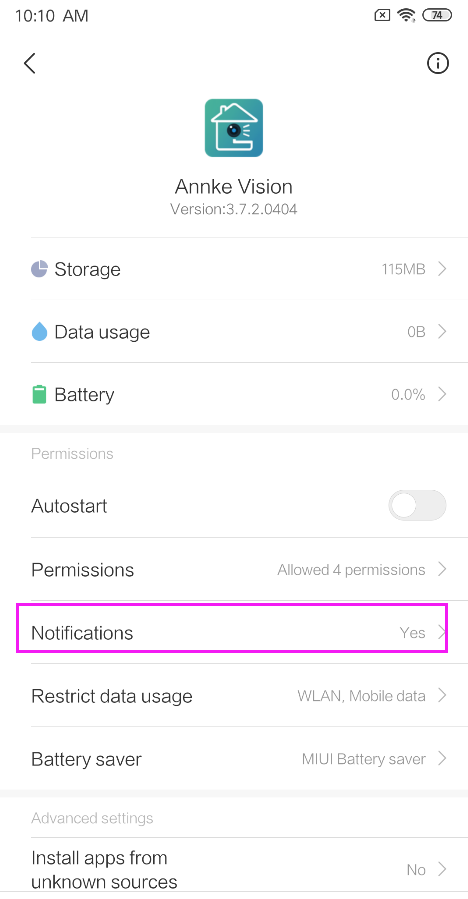Expand the Data usage 0B chevron
Screen dimensions: 468x899
[x=442, y=331]
